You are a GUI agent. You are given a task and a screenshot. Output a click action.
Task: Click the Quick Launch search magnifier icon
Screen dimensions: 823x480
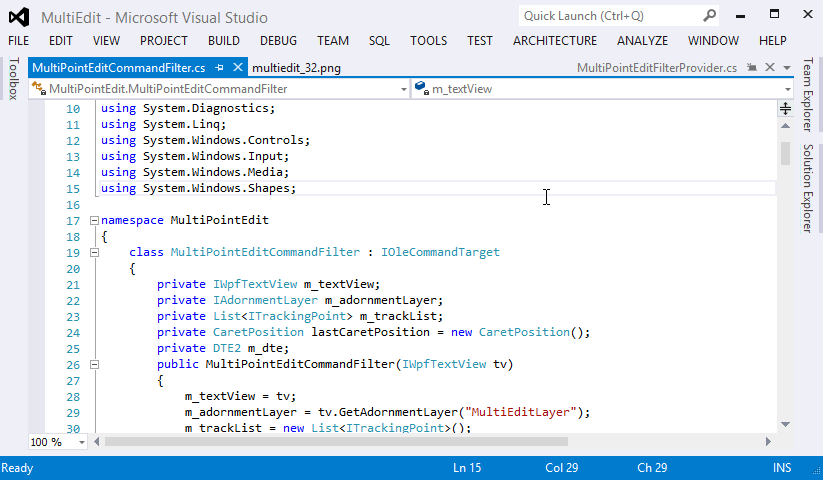pos(708,16)
